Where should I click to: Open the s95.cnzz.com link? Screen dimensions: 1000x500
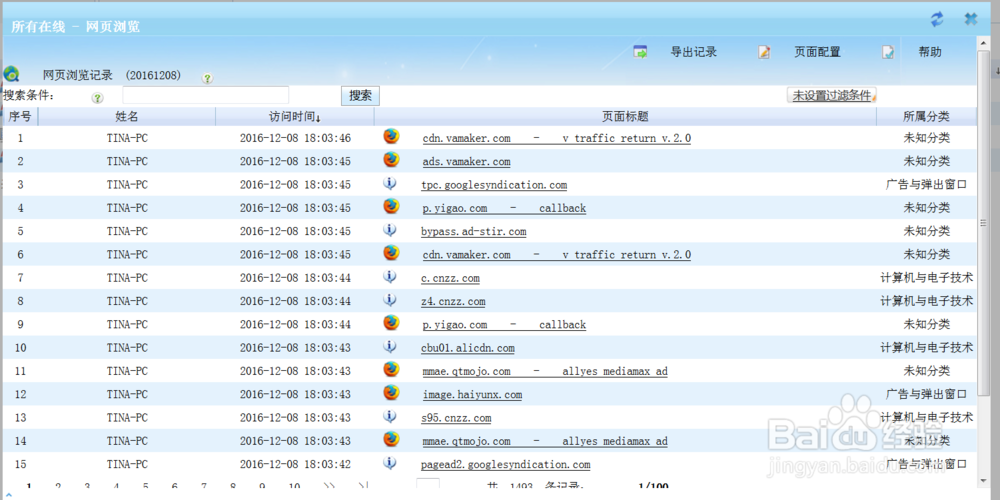coord(456,418)
